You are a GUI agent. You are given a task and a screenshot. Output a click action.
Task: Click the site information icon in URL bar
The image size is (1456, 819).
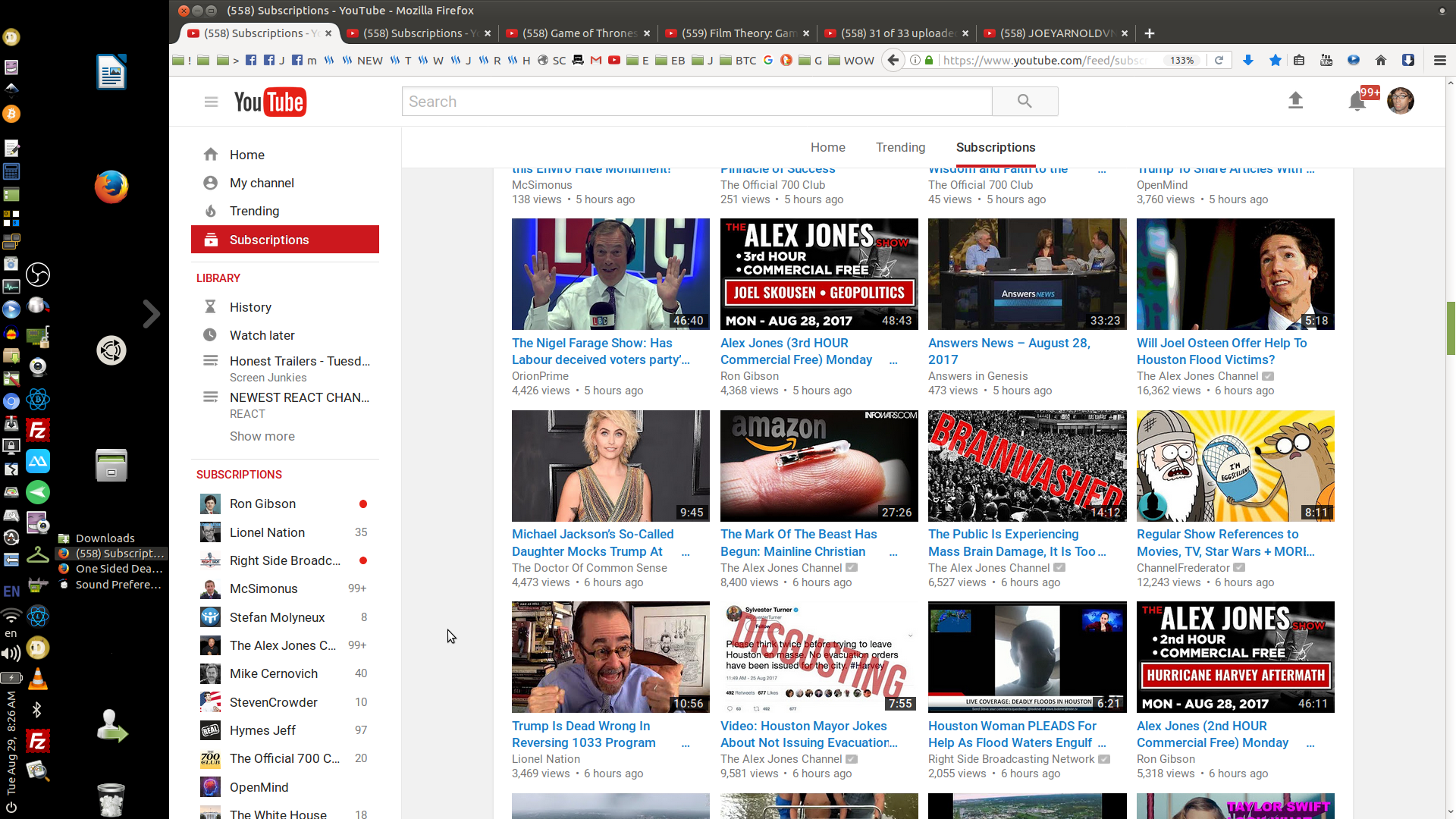(915, 60)
